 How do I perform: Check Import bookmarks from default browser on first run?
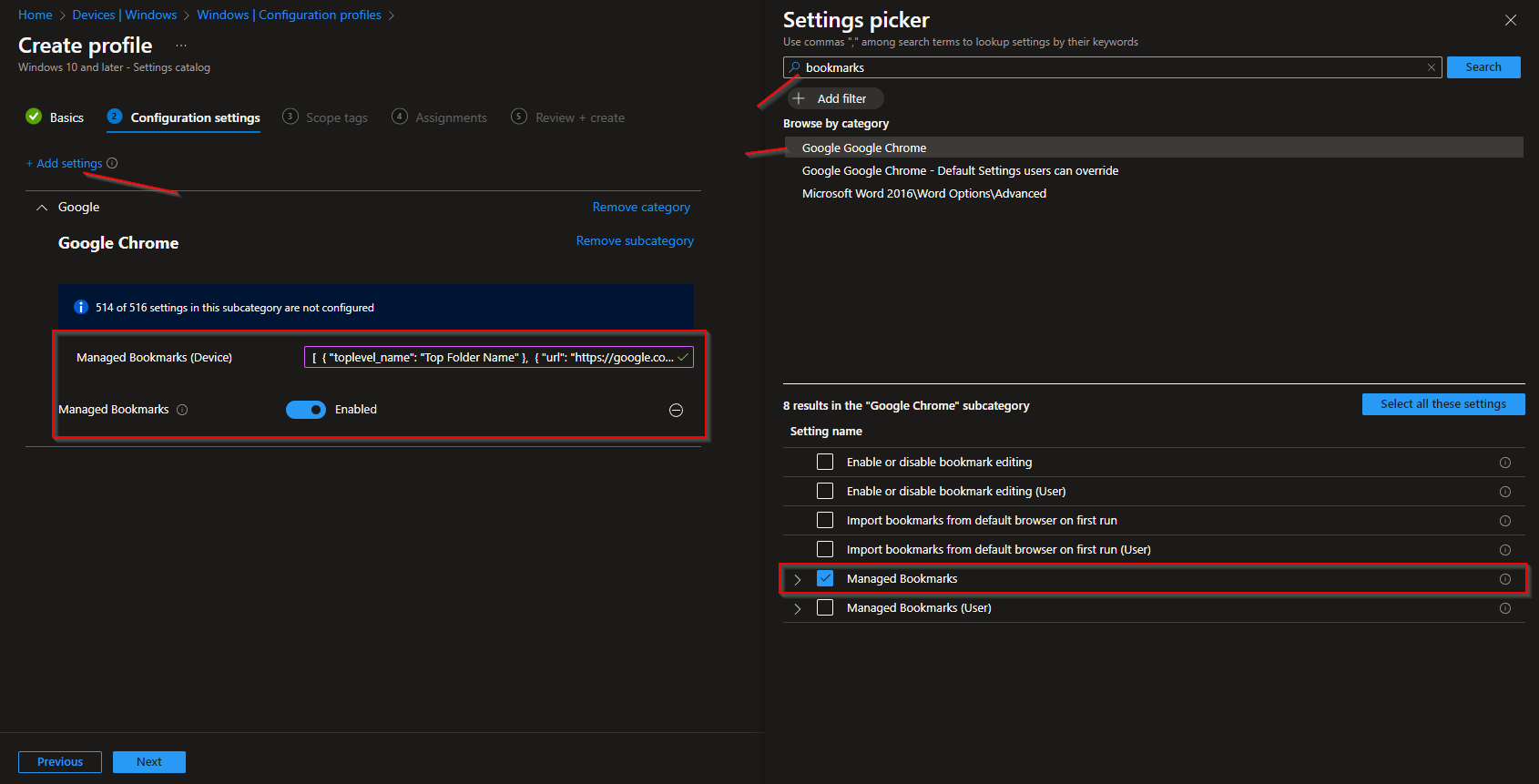click(825, 520)
